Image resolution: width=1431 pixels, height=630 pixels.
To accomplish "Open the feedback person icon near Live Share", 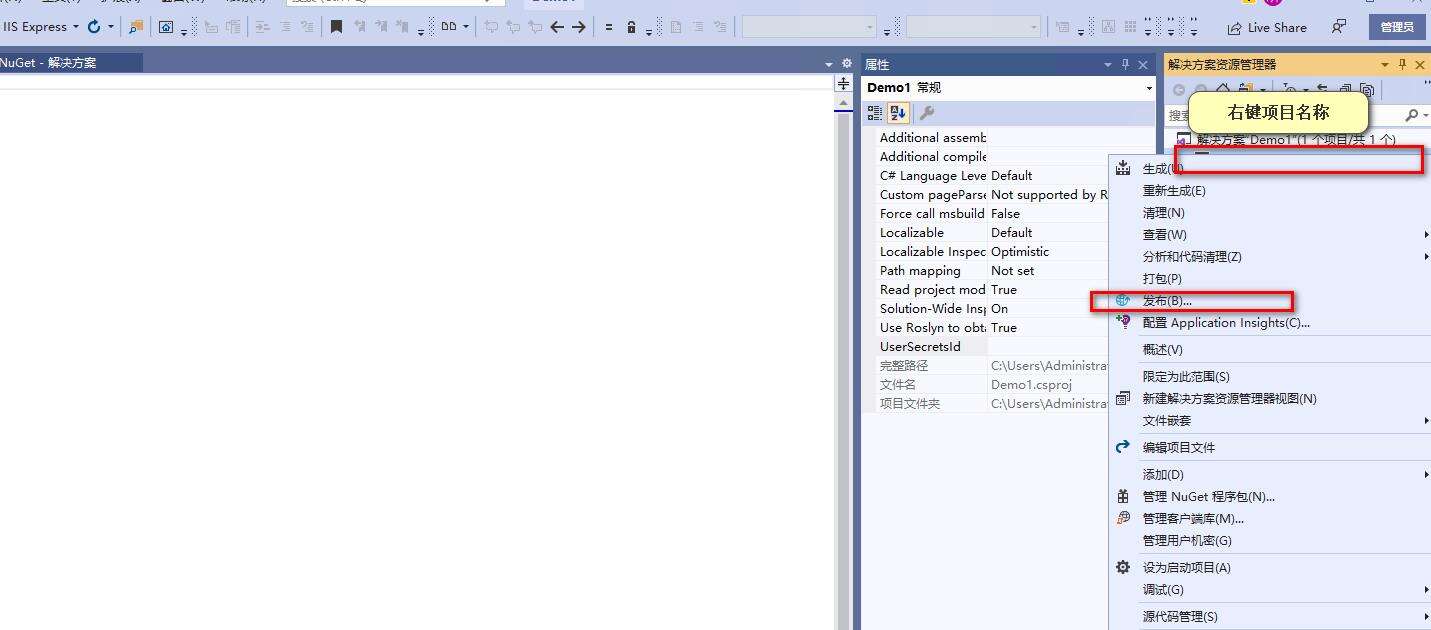I will (1339, 27).
